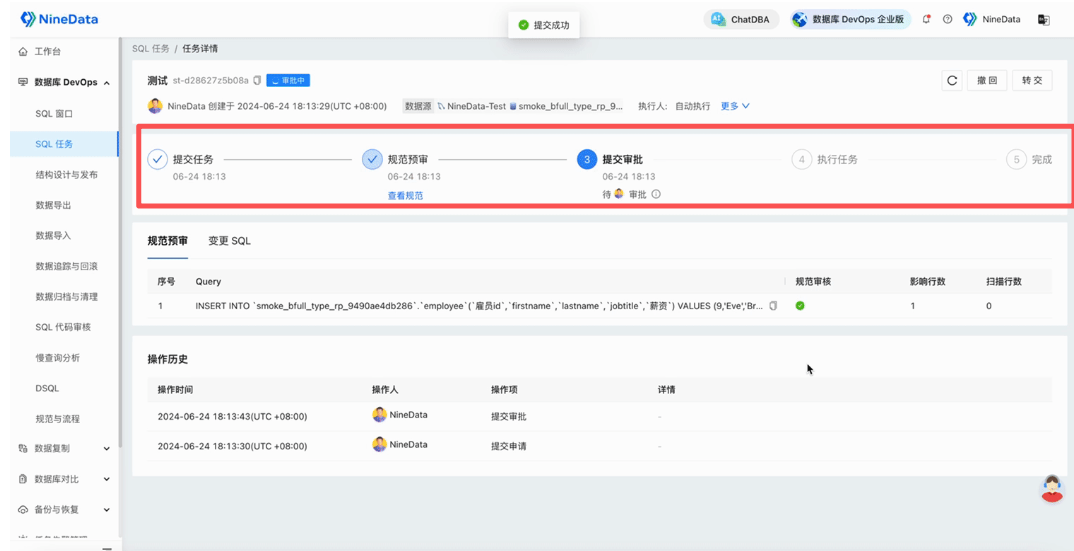
Task: Open the customer support avatar icon
Action: (x=1052, y=488)
